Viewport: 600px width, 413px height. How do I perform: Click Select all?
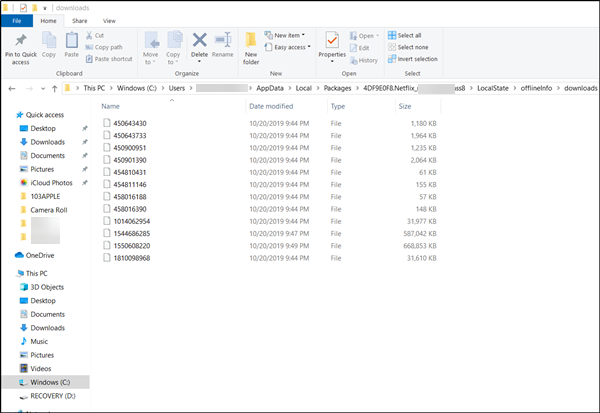tap(404, 35)
